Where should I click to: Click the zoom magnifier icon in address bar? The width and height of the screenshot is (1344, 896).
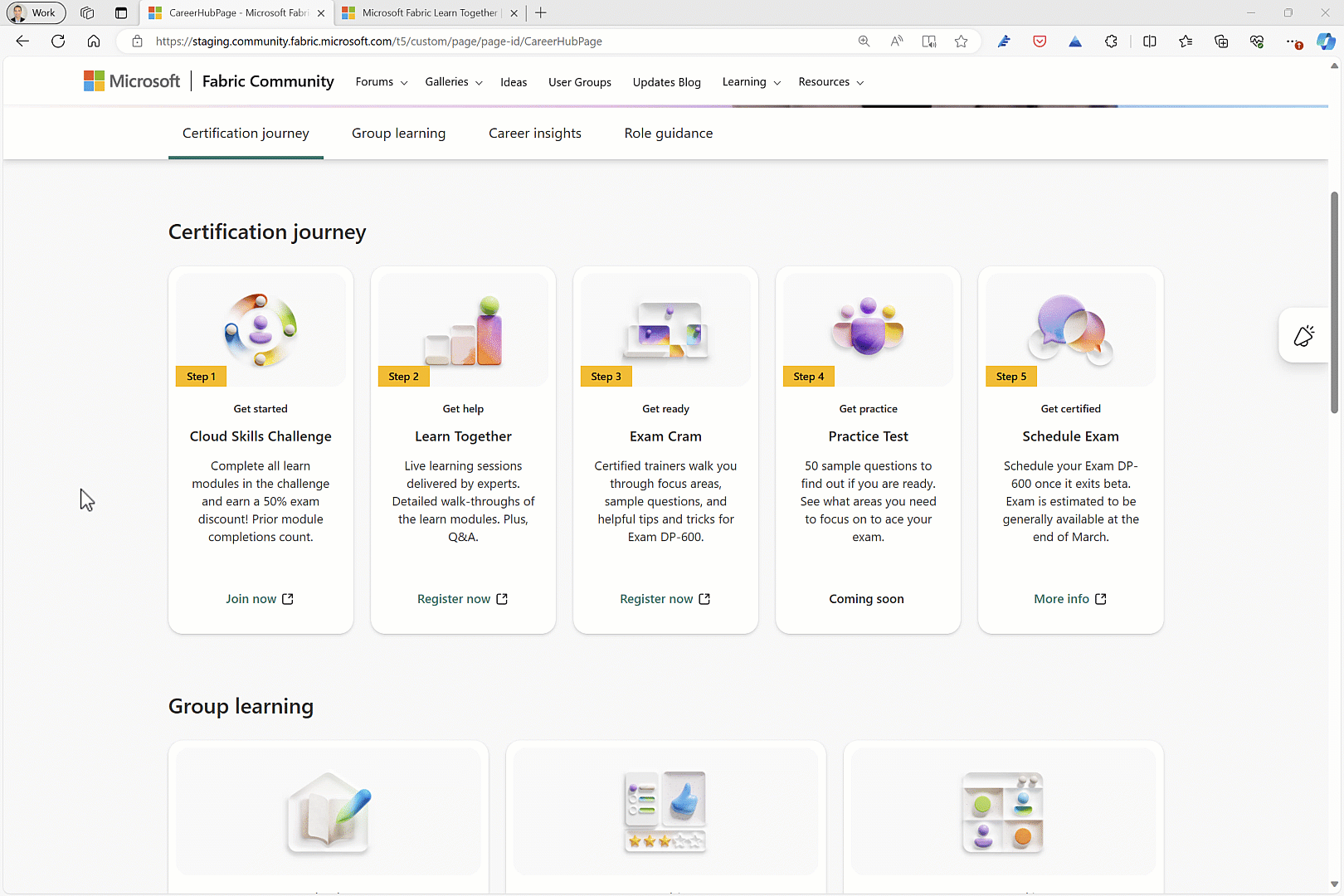pyautogui.click(x=864, y=41)
